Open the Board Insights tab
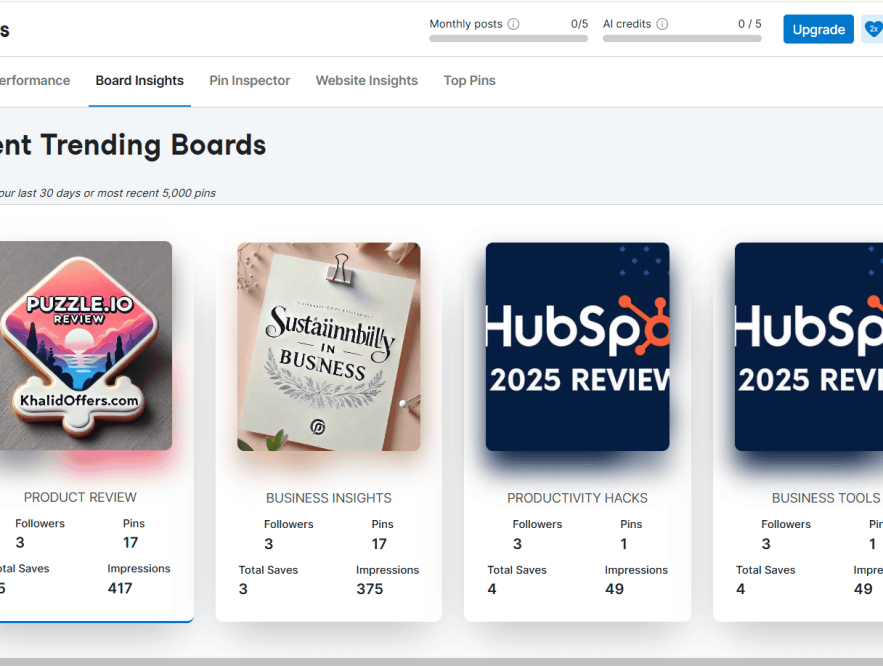883x666 pixels. point(140,81)
